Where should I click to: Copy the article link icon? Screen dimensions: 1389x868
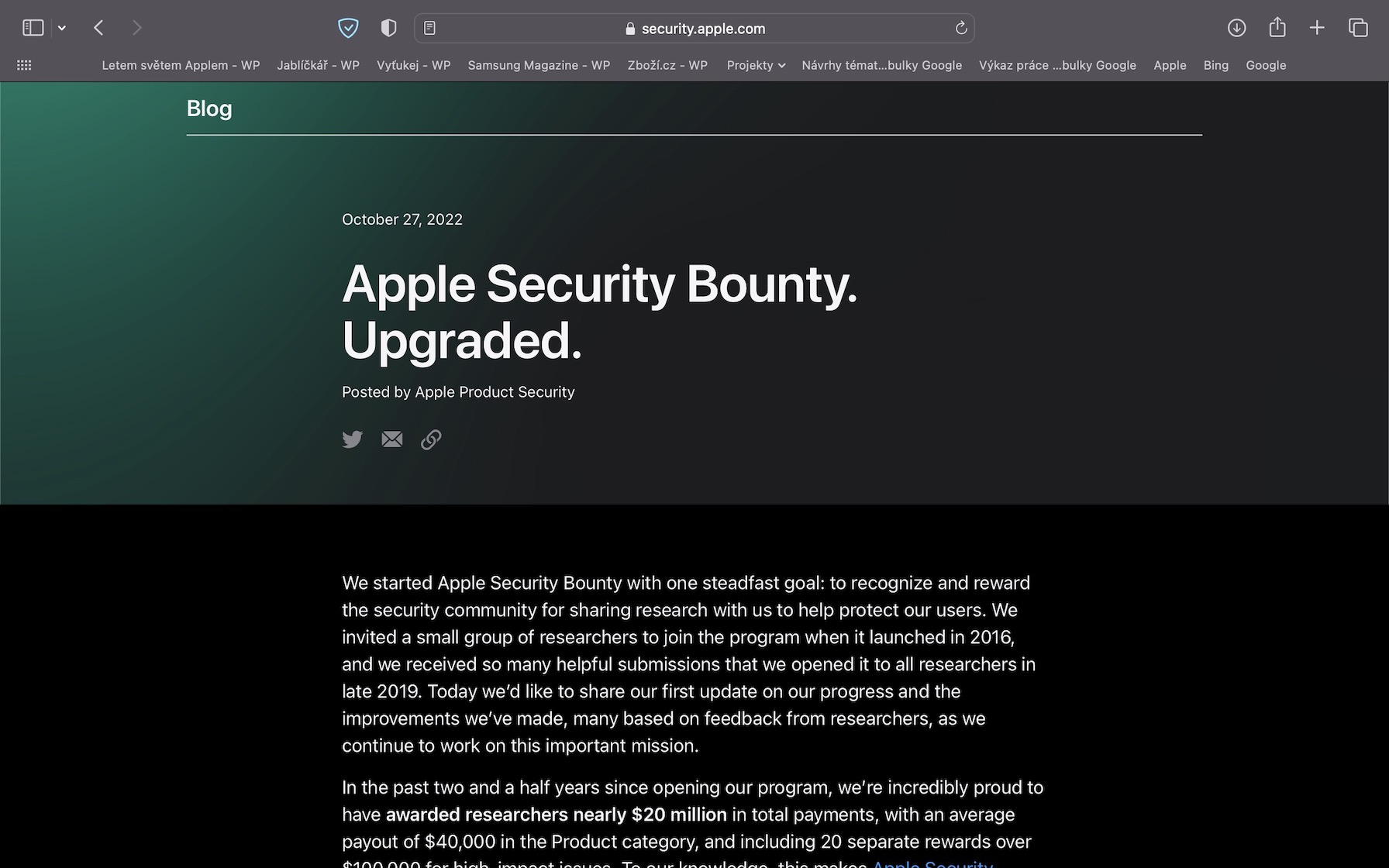point(431,439)
